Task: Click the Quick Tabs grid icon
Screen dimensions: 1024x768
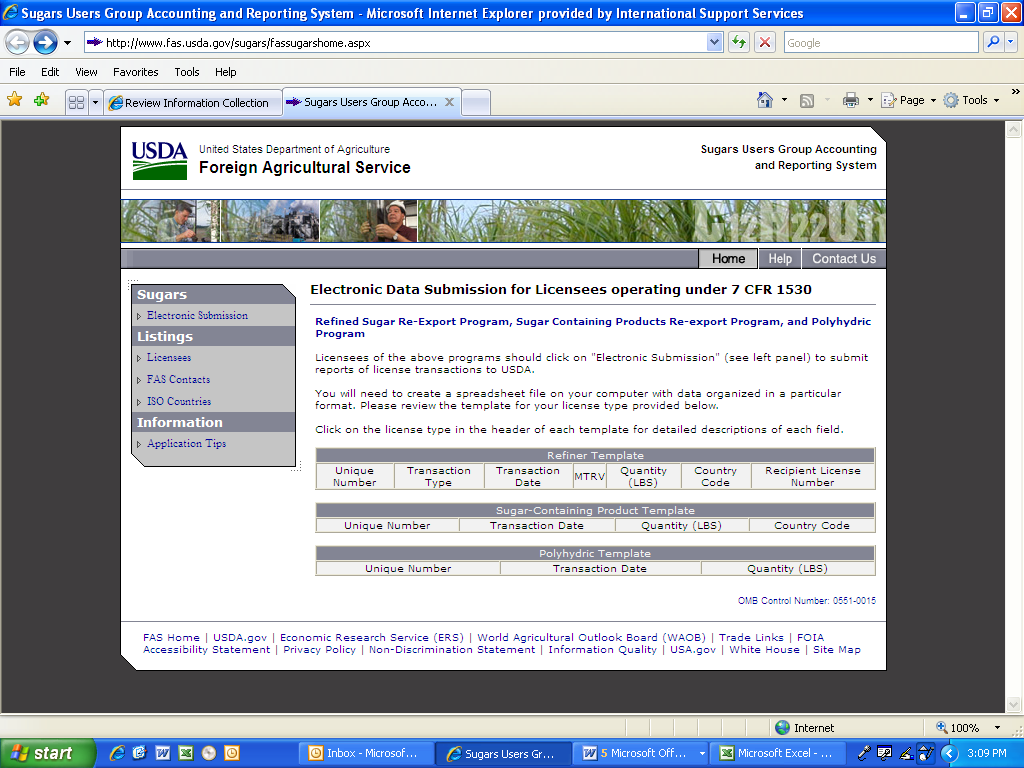Action: (76, 103)
